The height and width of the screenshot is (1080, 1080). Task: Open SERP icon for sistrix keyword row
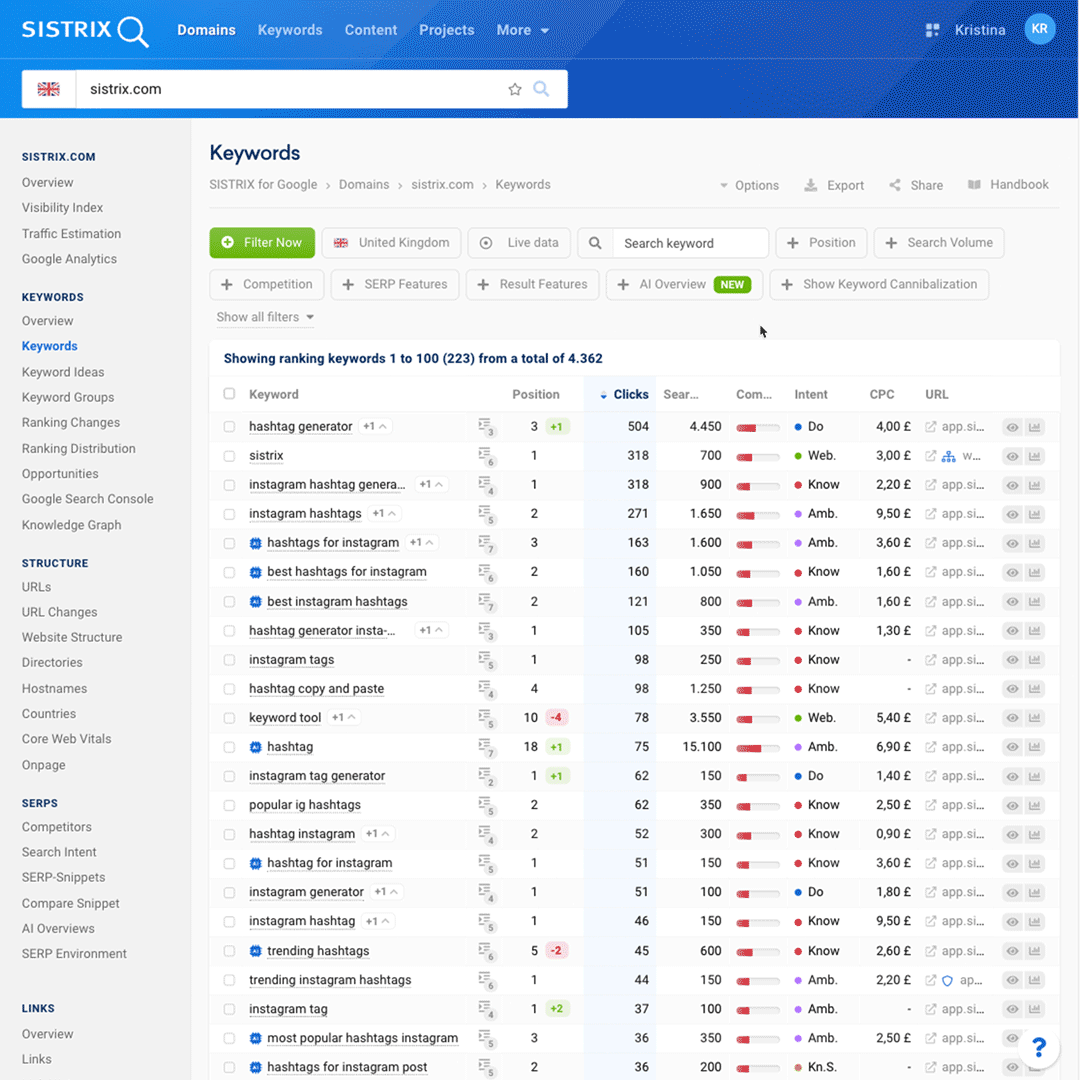click(x=486, y=456)
